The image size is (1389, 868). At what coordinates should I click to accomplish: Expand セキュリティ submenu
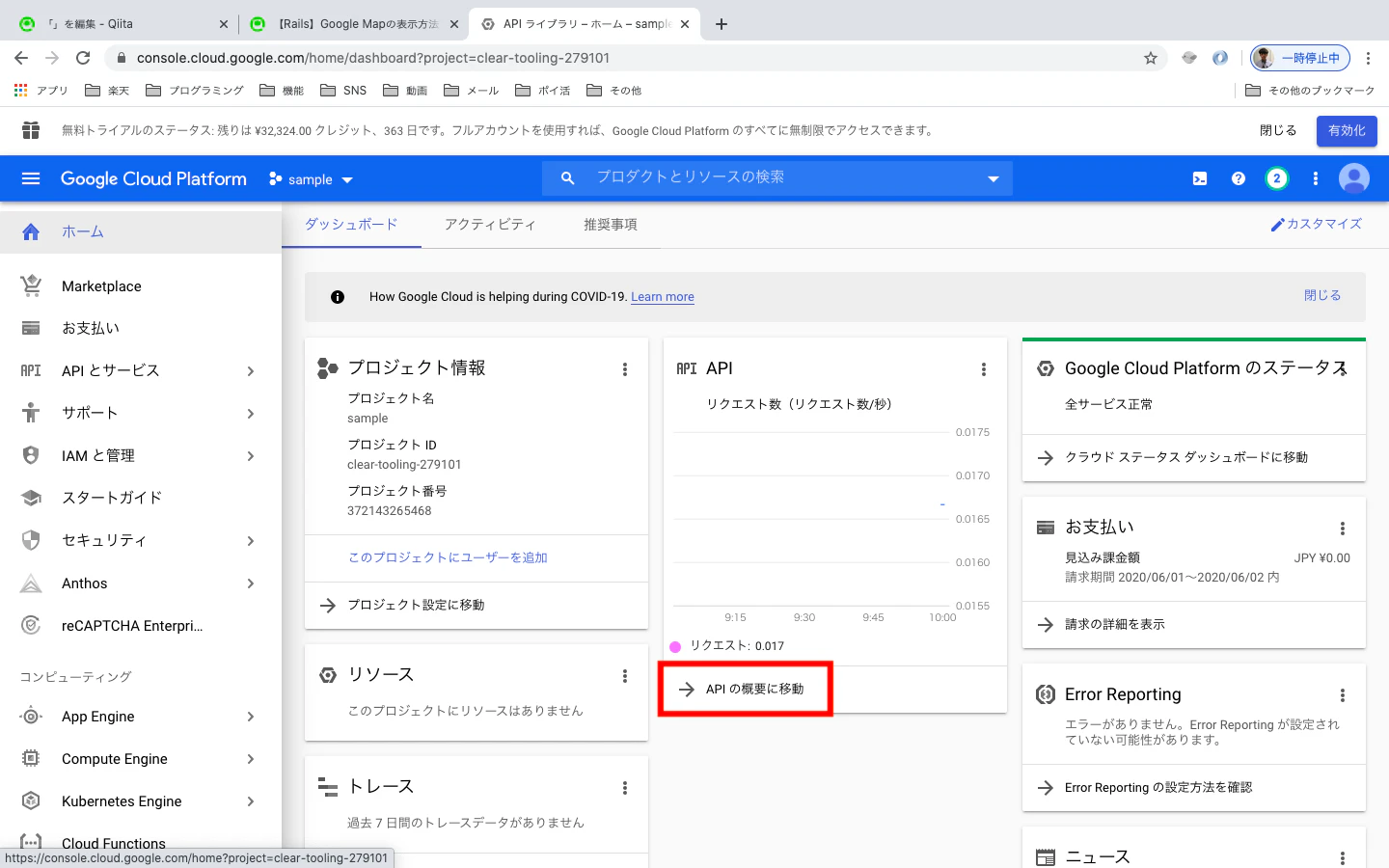click(251, 541)
